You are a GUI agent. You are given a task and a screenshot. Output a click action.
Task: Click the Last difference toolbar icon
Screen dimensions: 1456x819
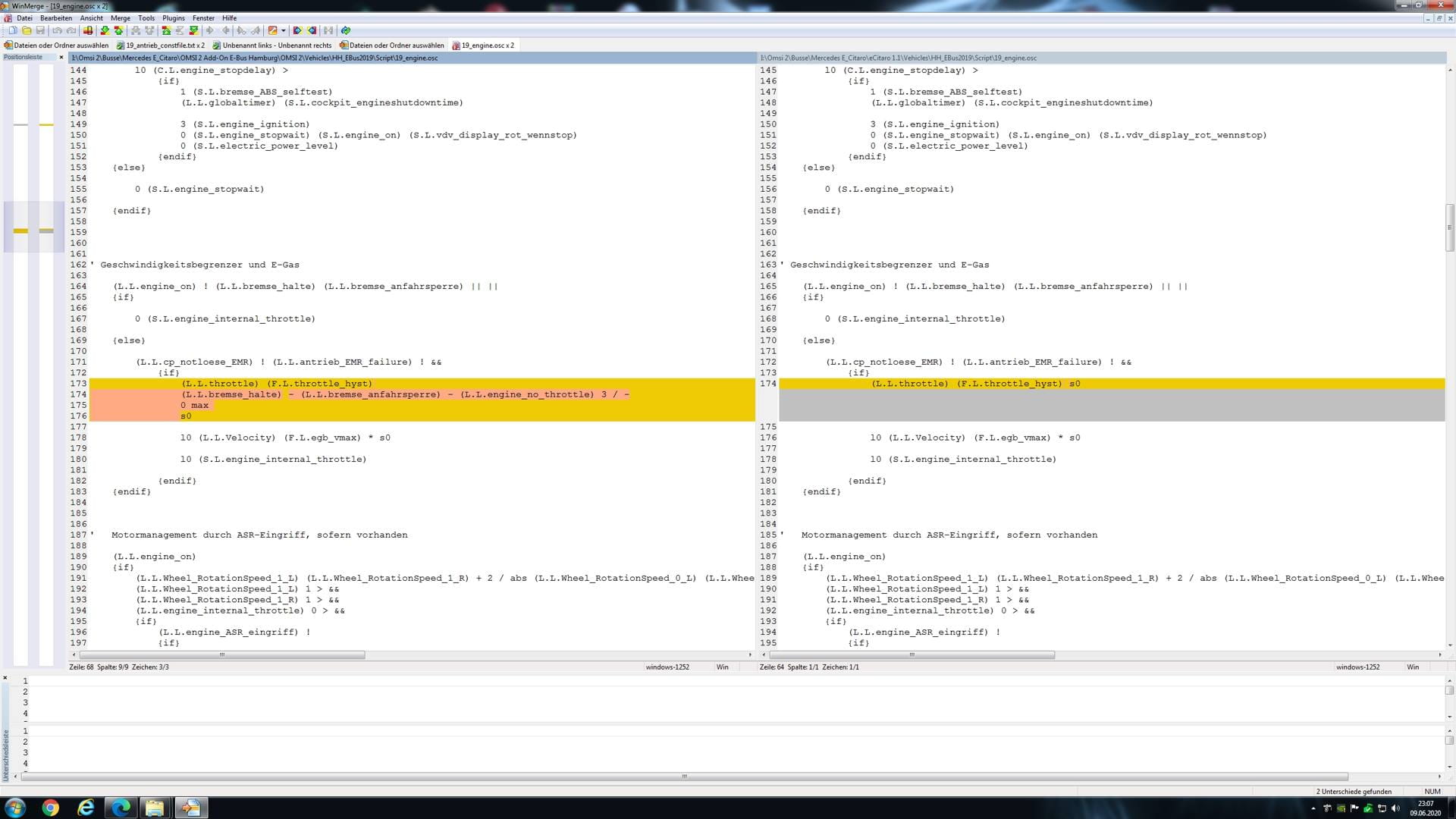[x=193, y=30]
